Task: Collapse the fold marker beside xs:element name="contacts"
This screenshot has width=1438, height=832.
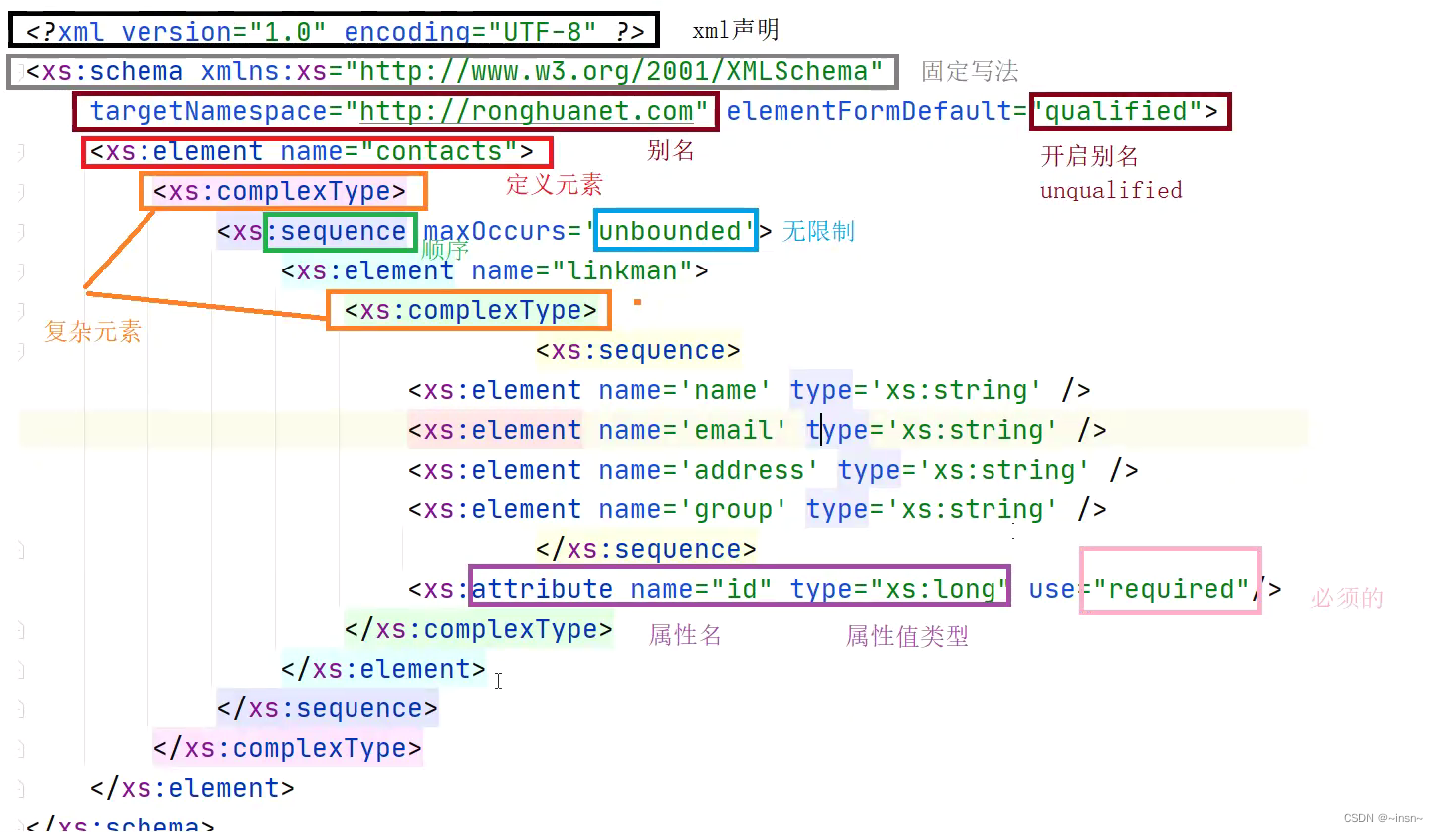Action: click(20, 152)
